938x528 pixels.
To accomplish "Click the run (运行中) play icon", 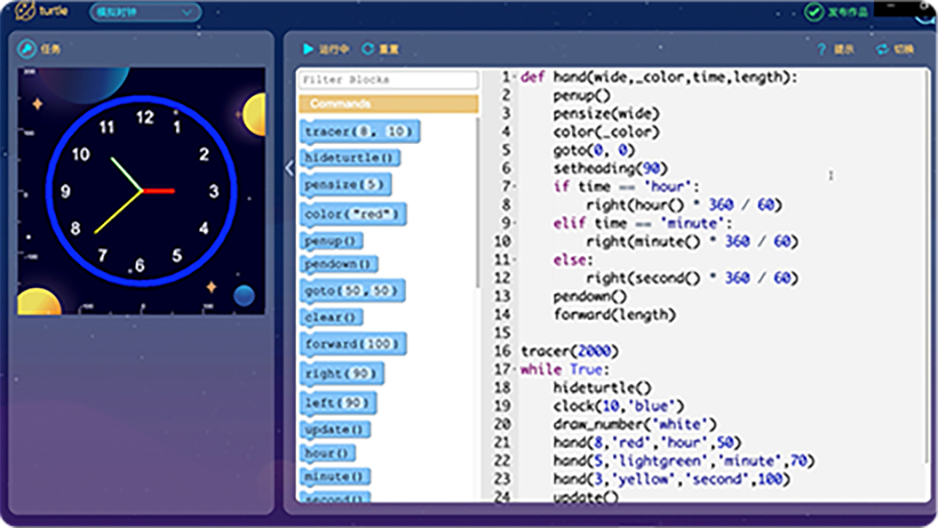I will [x=308, y=48].
